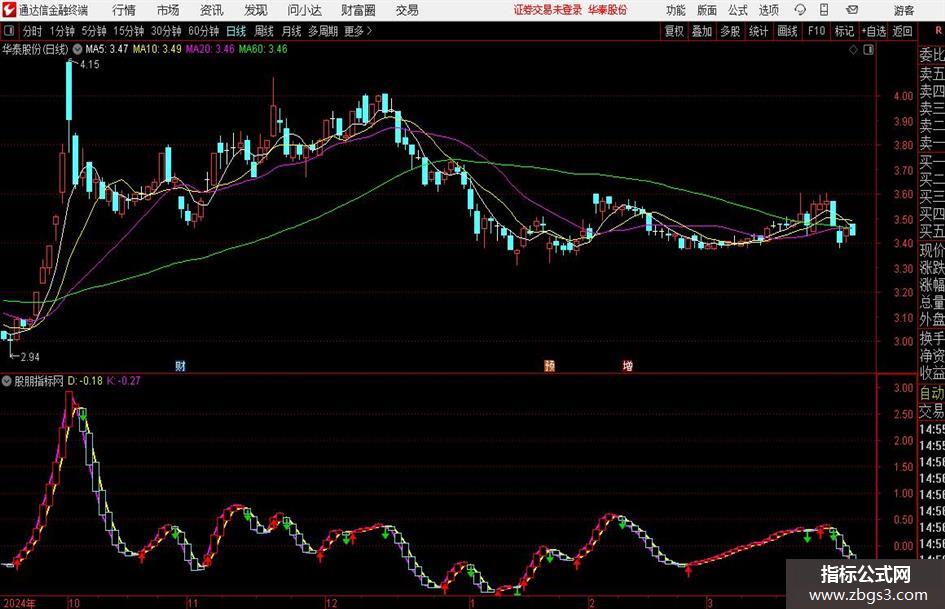945x609 pixels.
Task: Open the 交易 menu
Action: 407,10
